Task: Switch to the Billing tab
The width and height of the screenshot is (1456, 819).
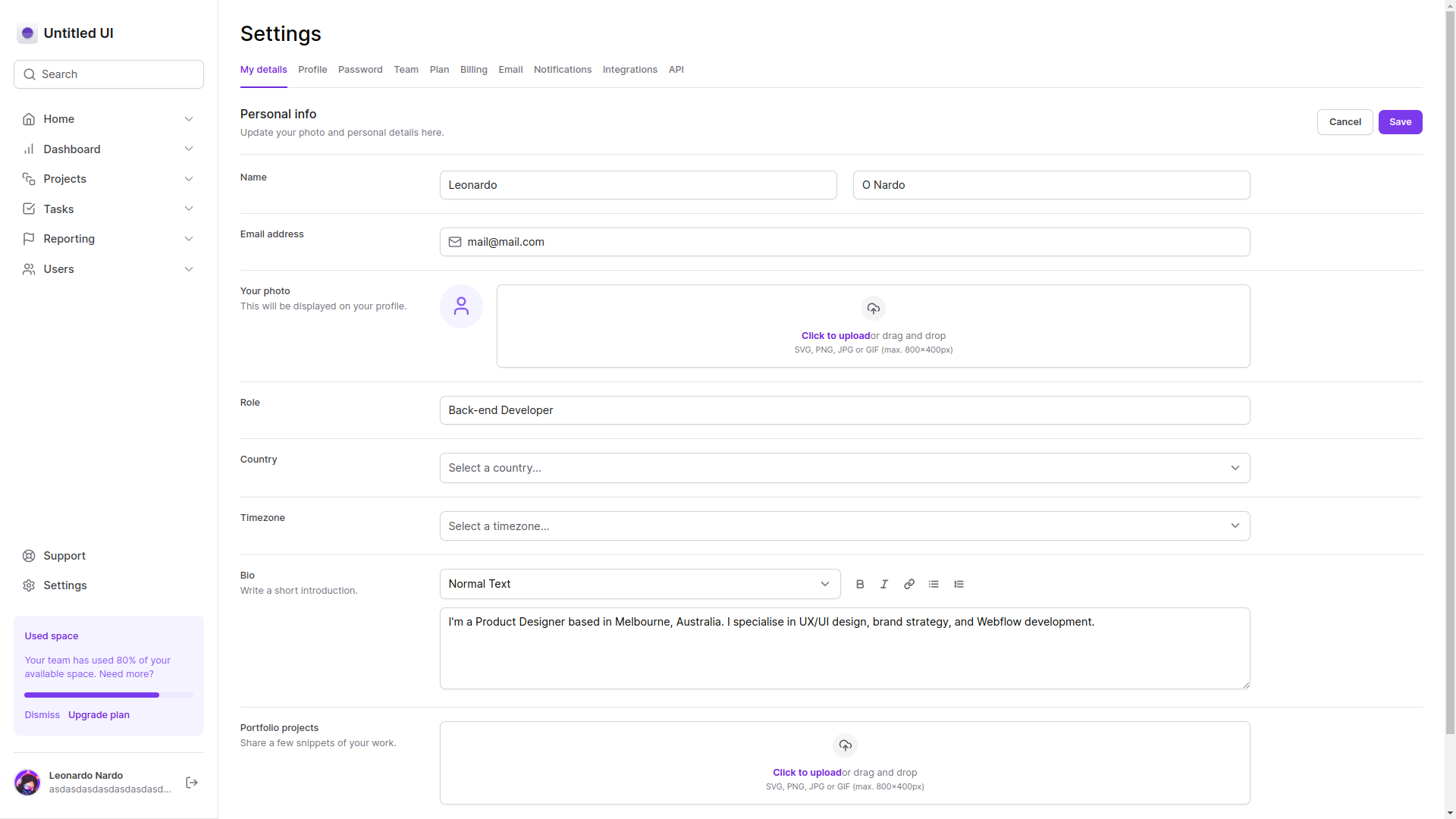Action: (473, 70)
